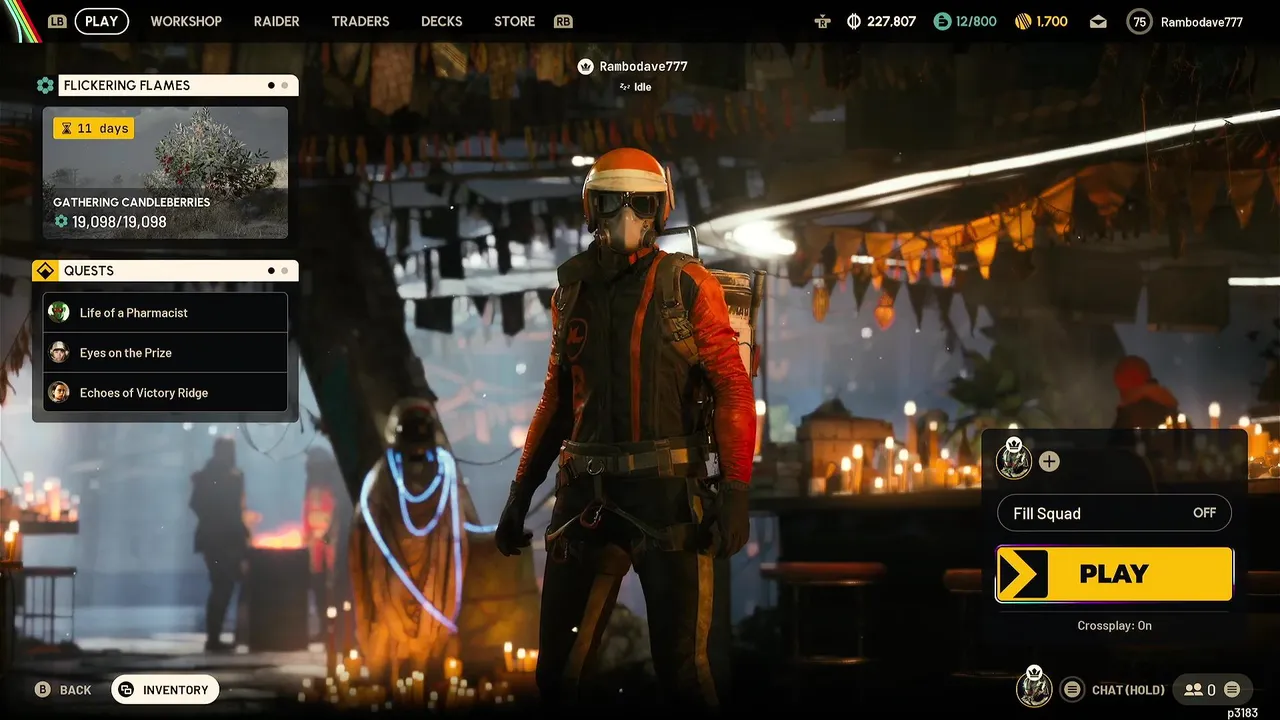Click the Echoes of Victory Ridge trader portrait
Viewport: 1280px width, 720px height.
click(59, 392)
